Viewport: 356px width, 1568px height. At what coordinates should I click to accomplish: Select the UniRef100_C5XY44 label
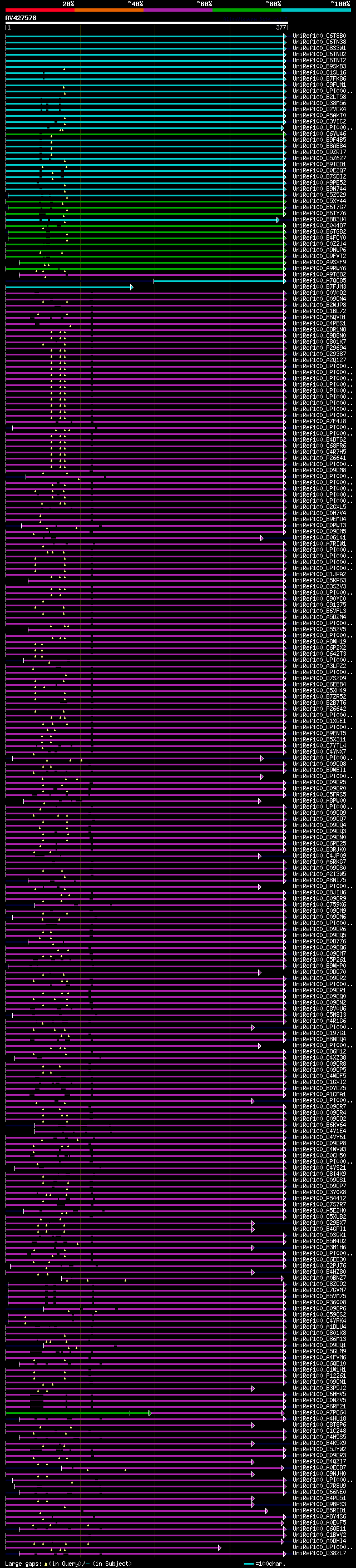point(319,201)
